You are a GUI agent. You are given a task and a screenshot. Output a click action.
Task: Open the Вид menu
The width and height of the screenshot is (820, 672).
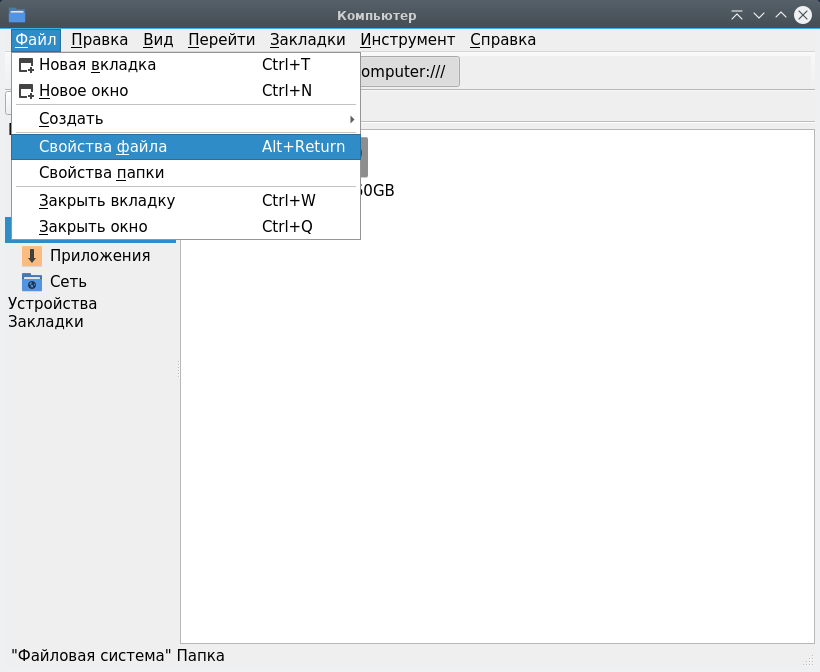(158, 40)
